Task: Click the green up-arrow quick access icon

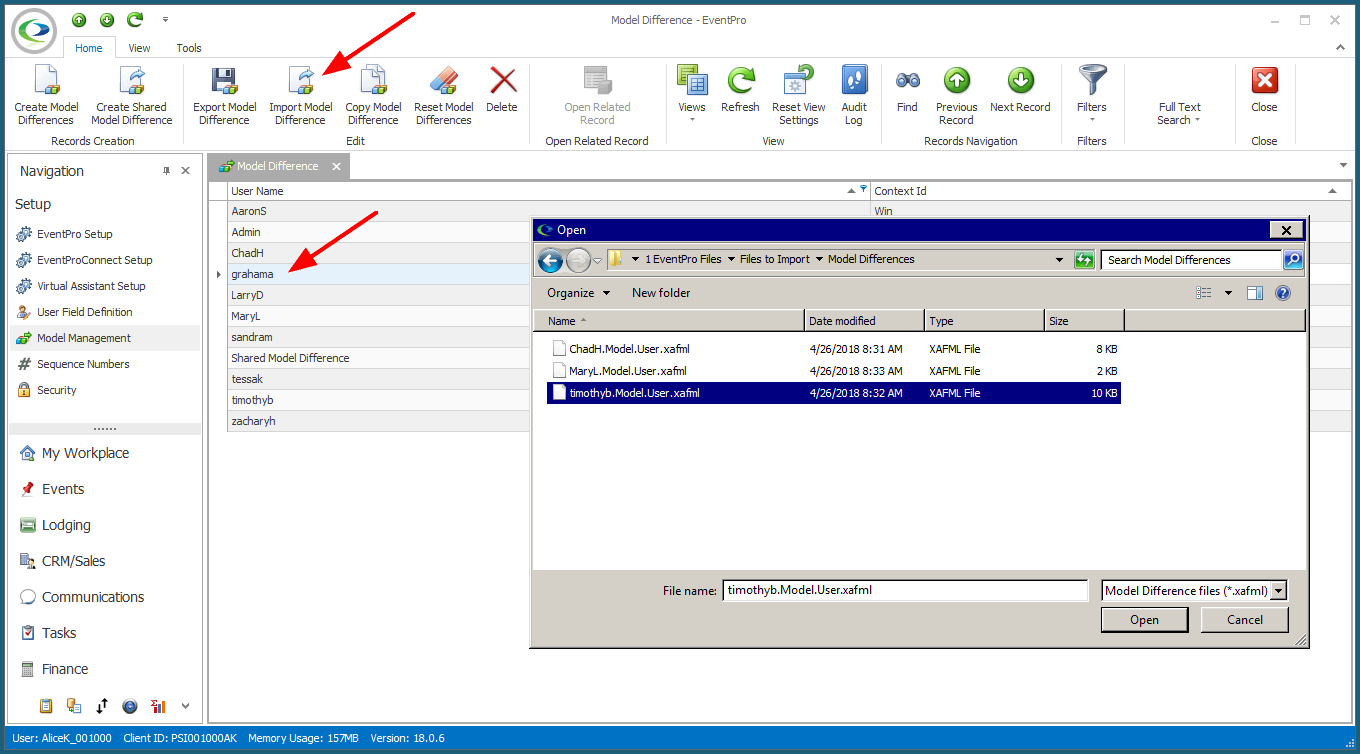Action: [x=79, y=20]
